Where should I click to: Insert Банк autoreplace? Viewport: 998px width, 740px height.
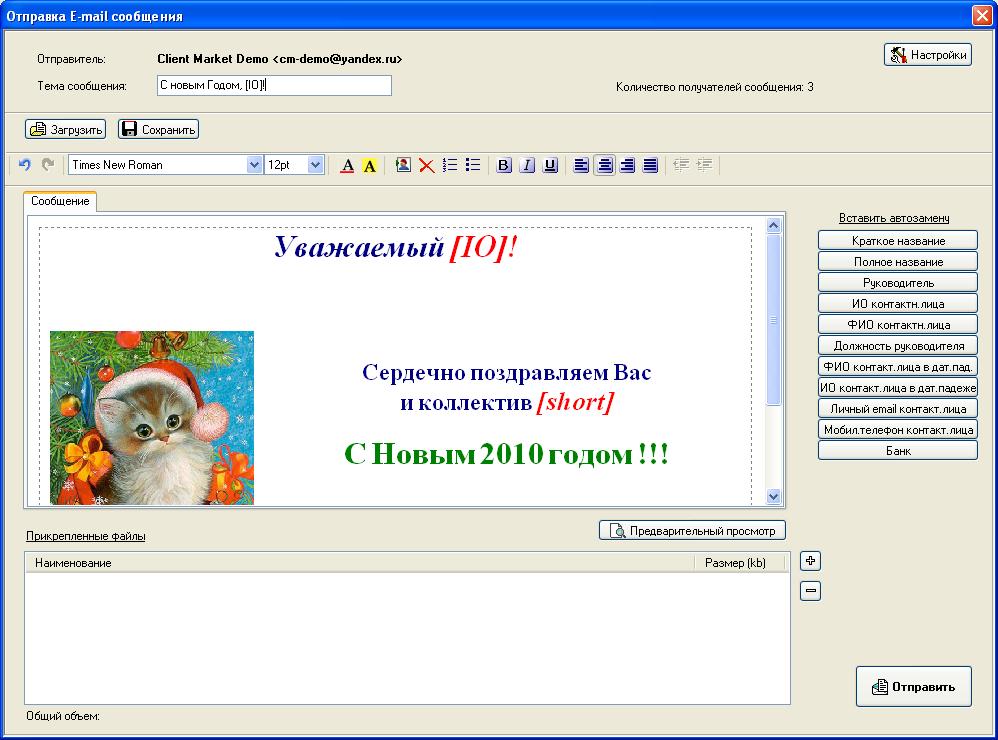[x=898, y=450]
